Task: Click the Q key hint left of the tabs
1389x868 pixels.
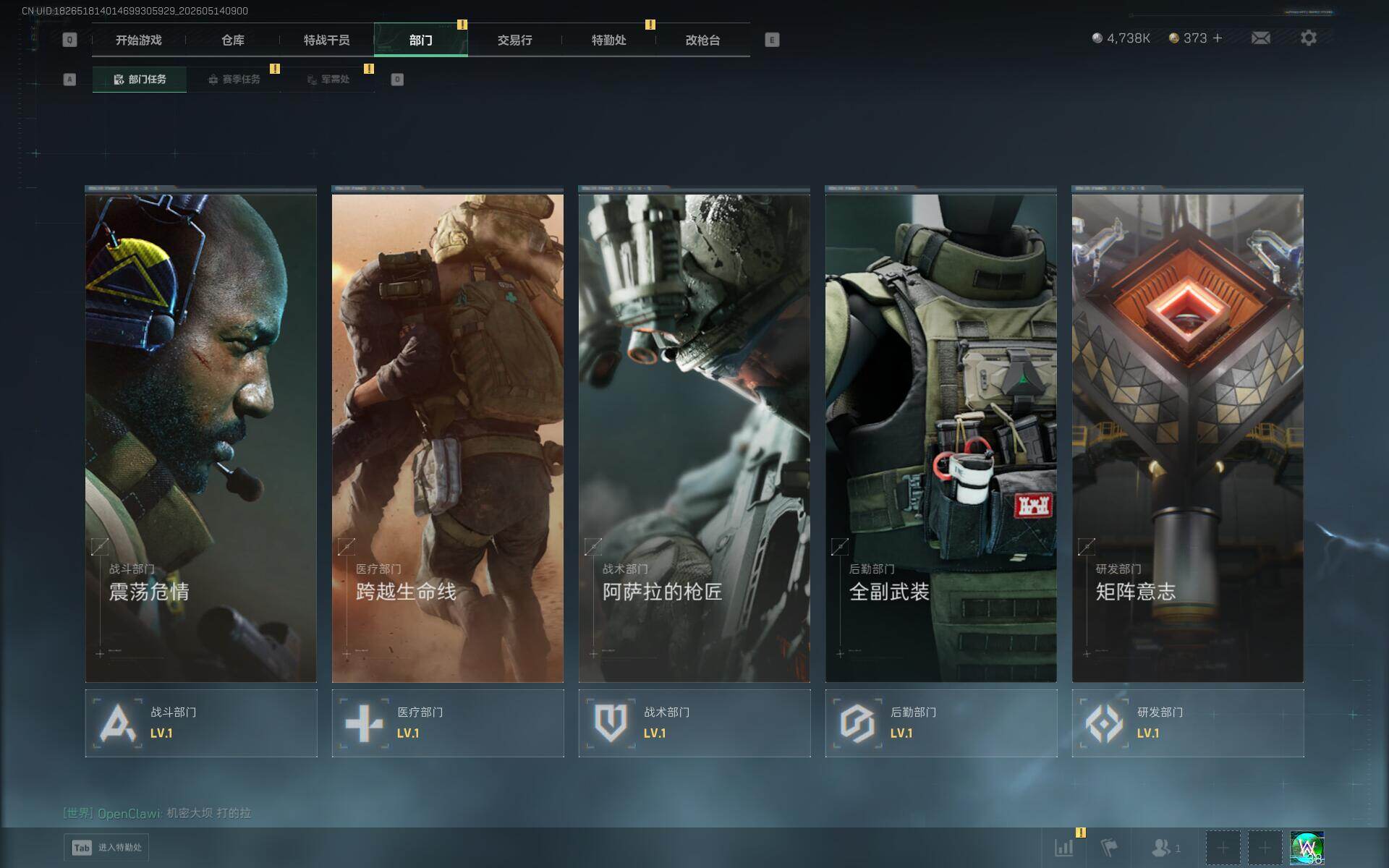Action: pos(69,40)
